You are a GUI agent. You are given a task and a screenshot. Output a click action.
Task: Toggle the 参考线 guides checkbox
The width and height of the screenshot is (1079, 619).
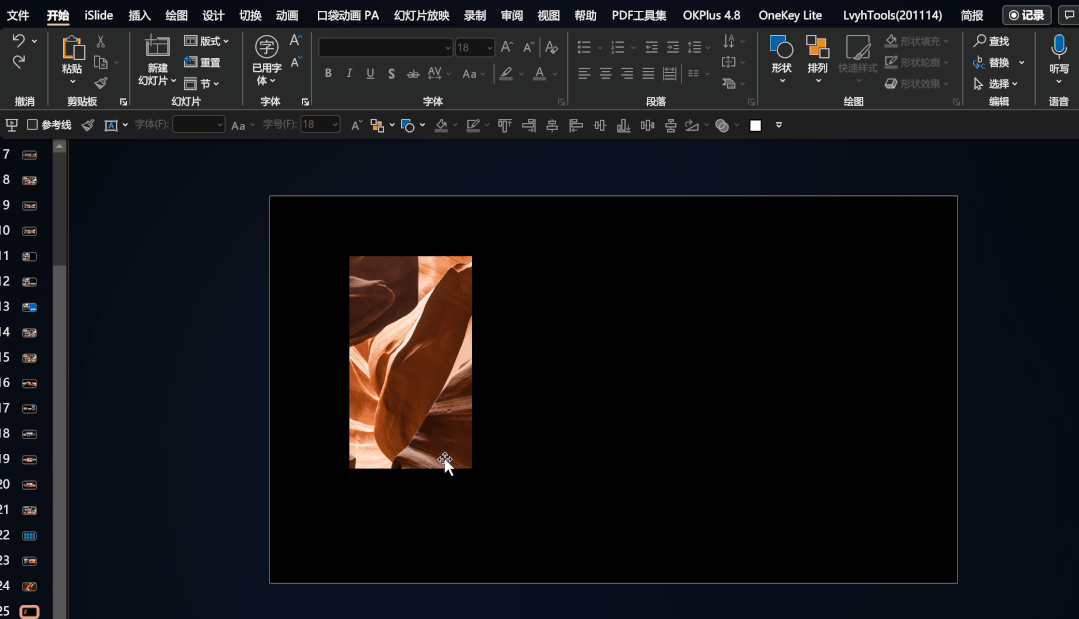[x=32, y=125]
